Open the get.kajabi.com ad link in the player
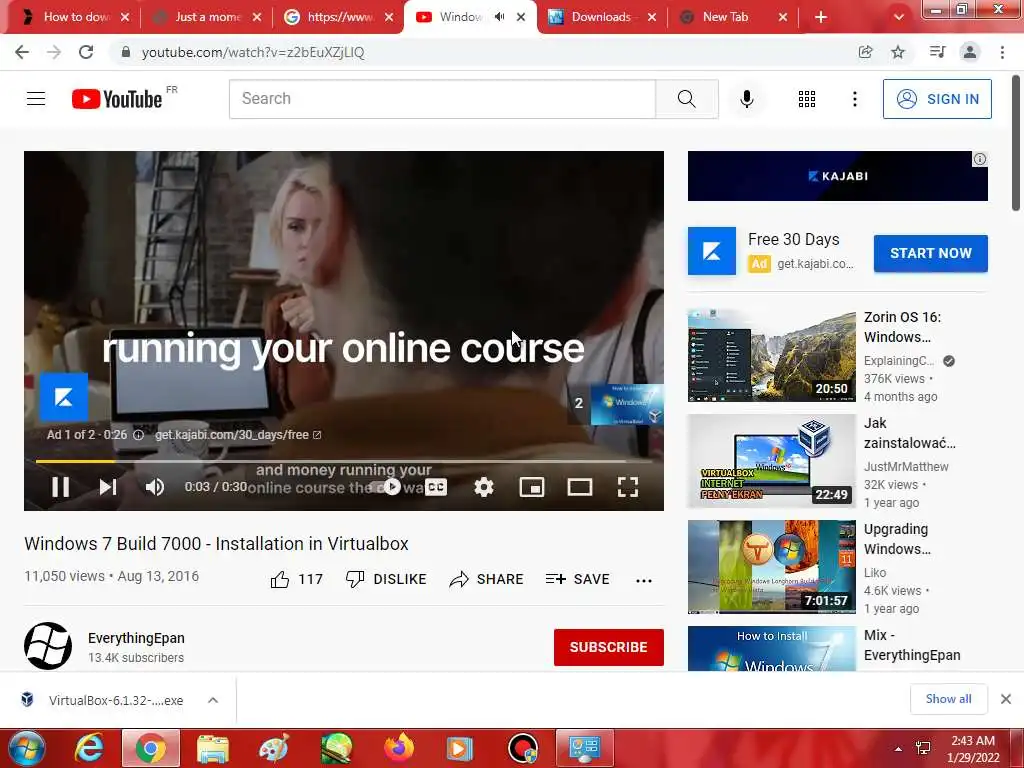Screen dimensions: 1024x768 pos(238,435)
